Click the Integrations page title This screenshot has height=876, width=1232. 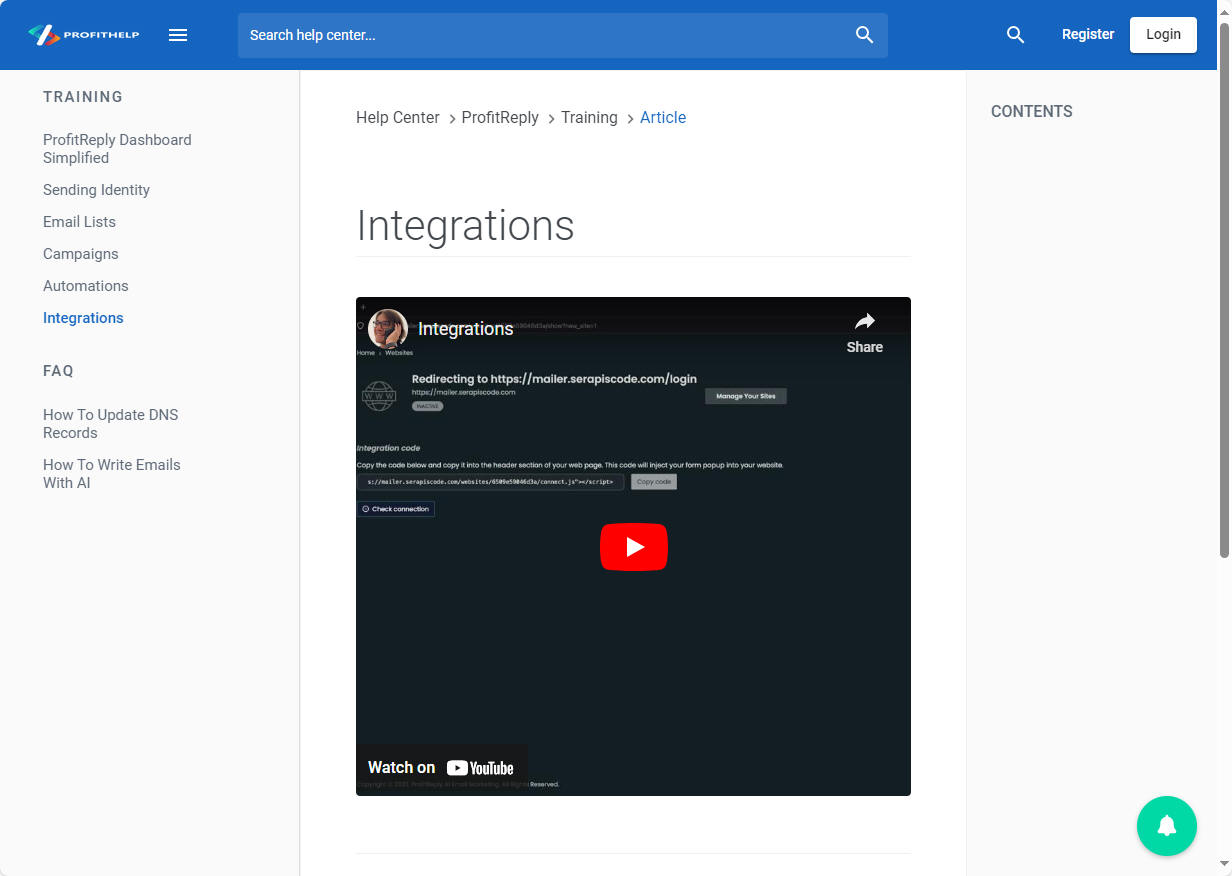click(x=465, y=225)
